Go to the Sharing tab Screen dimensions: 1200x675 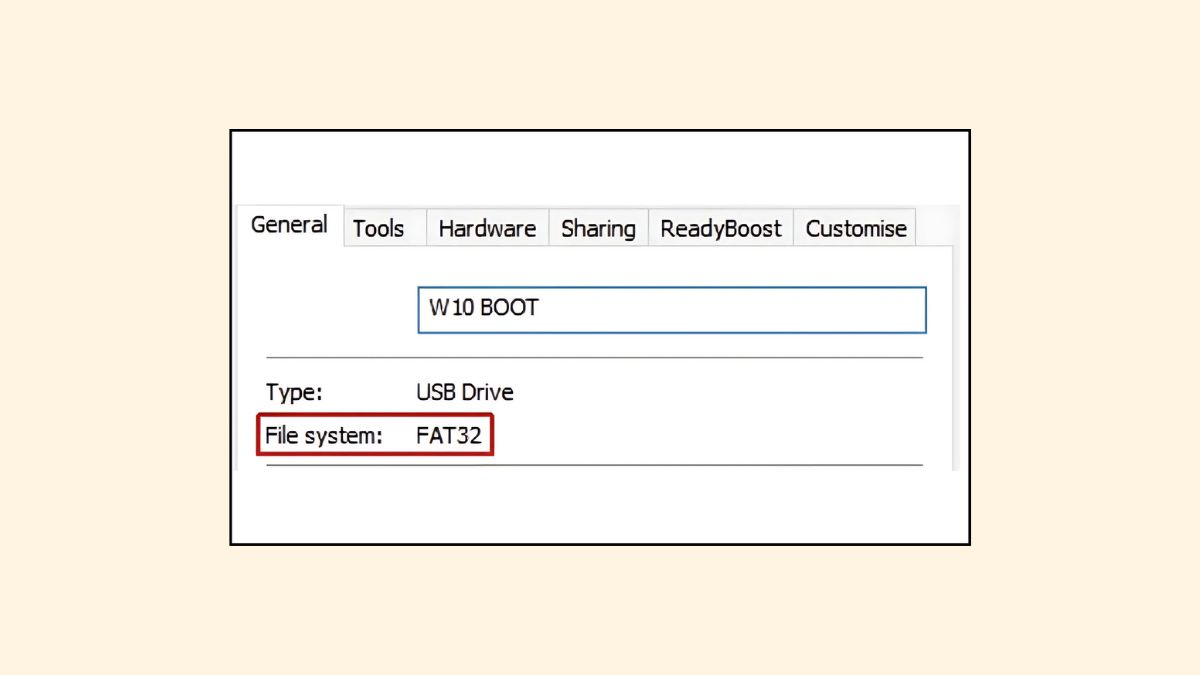click(598, 229)
